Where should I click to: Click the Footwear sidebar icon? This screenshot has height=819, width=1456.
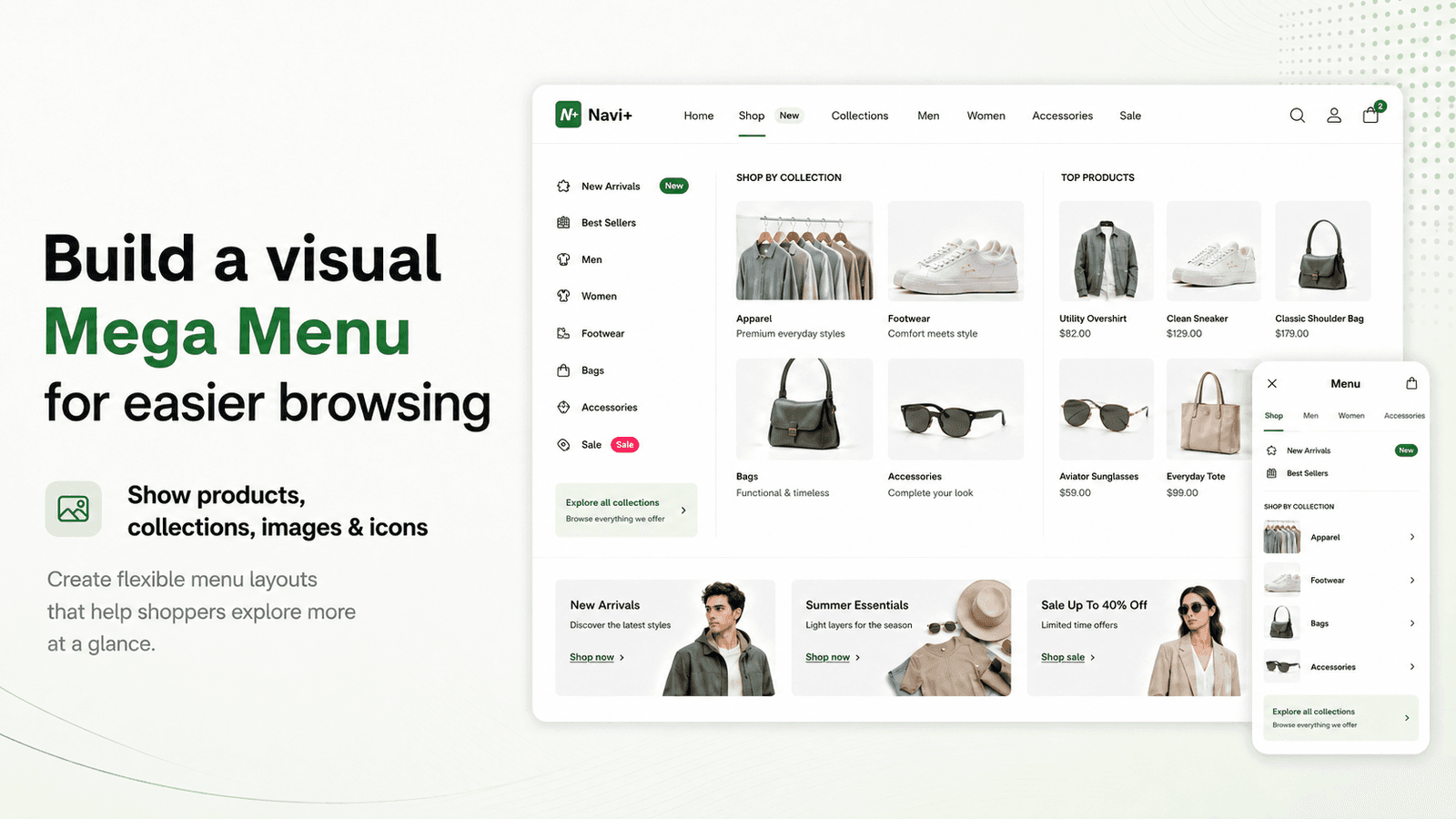(x=563, y=334)
